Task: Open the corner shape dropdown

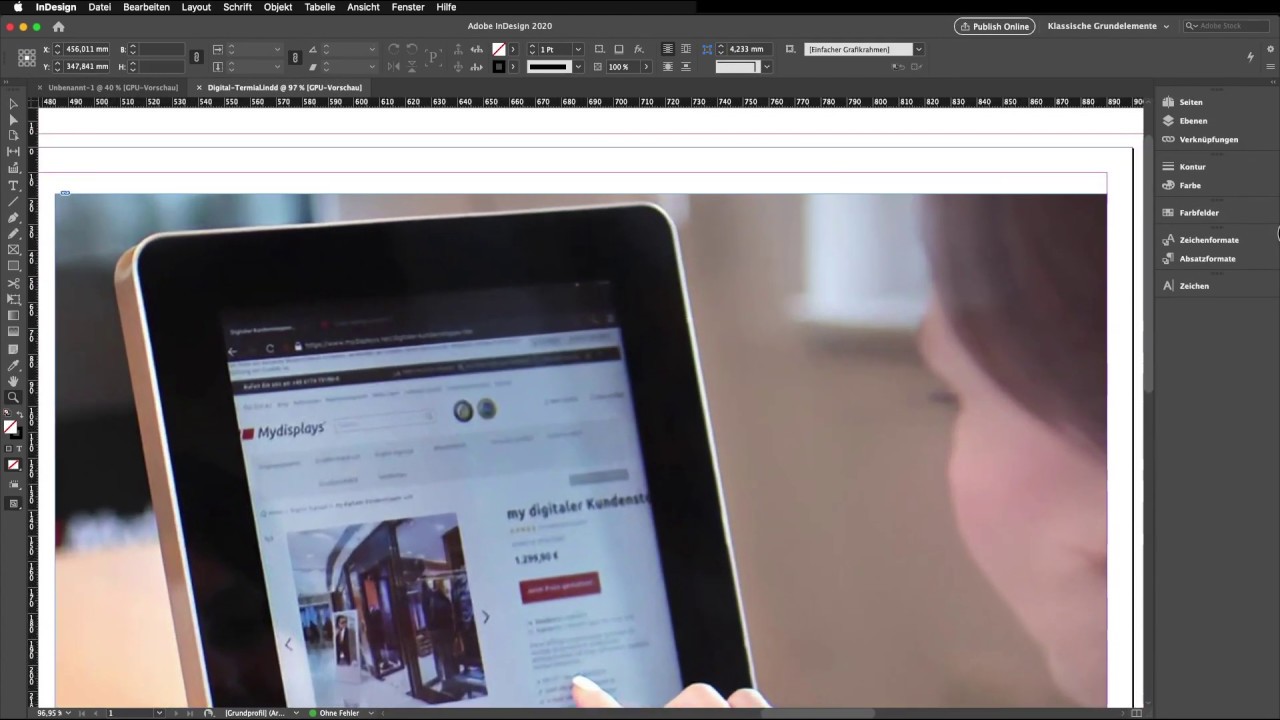Action: pyautogui.click(x=767, y=67)
